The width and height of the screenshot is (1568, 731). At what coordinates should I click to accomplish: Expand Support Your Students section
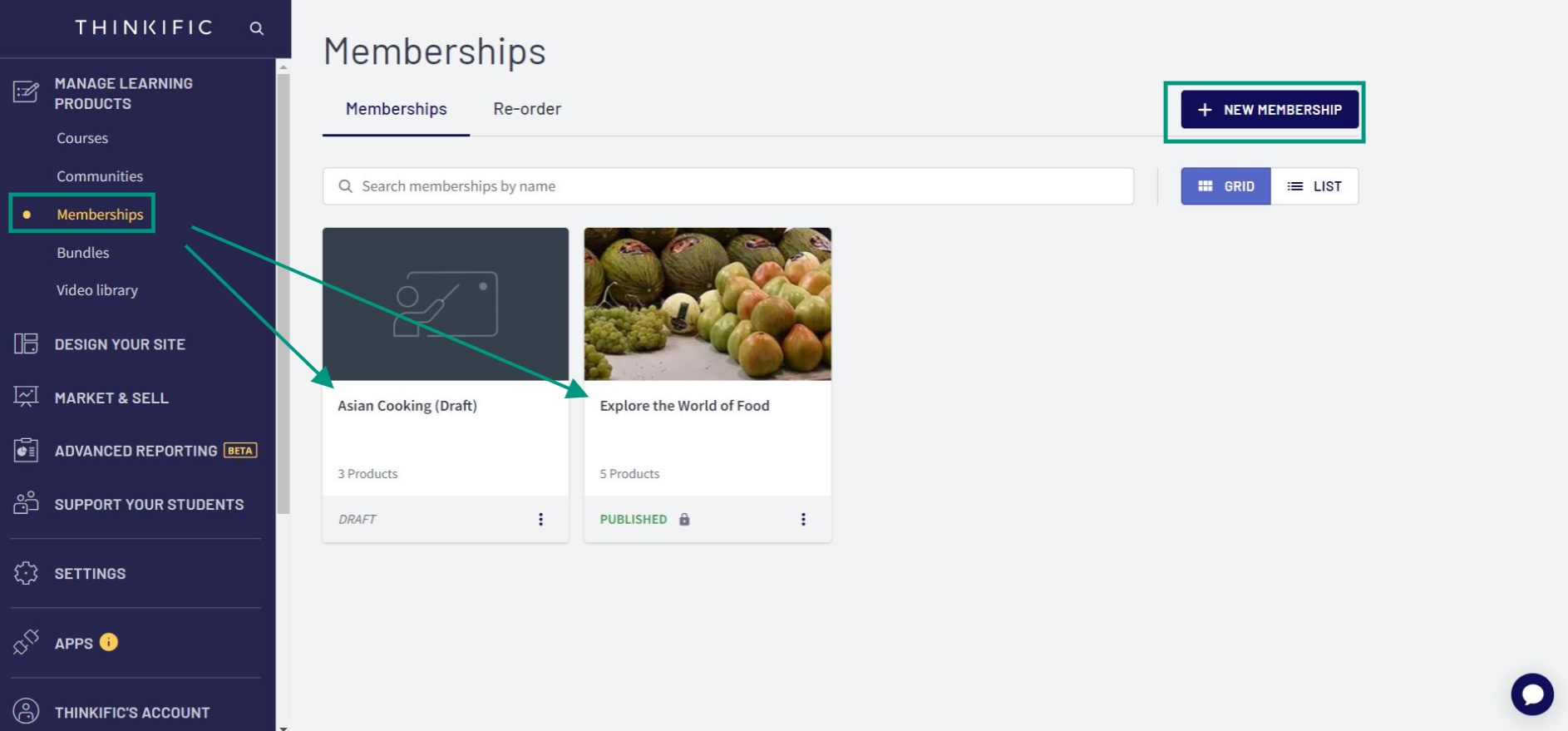click(149, 504)
